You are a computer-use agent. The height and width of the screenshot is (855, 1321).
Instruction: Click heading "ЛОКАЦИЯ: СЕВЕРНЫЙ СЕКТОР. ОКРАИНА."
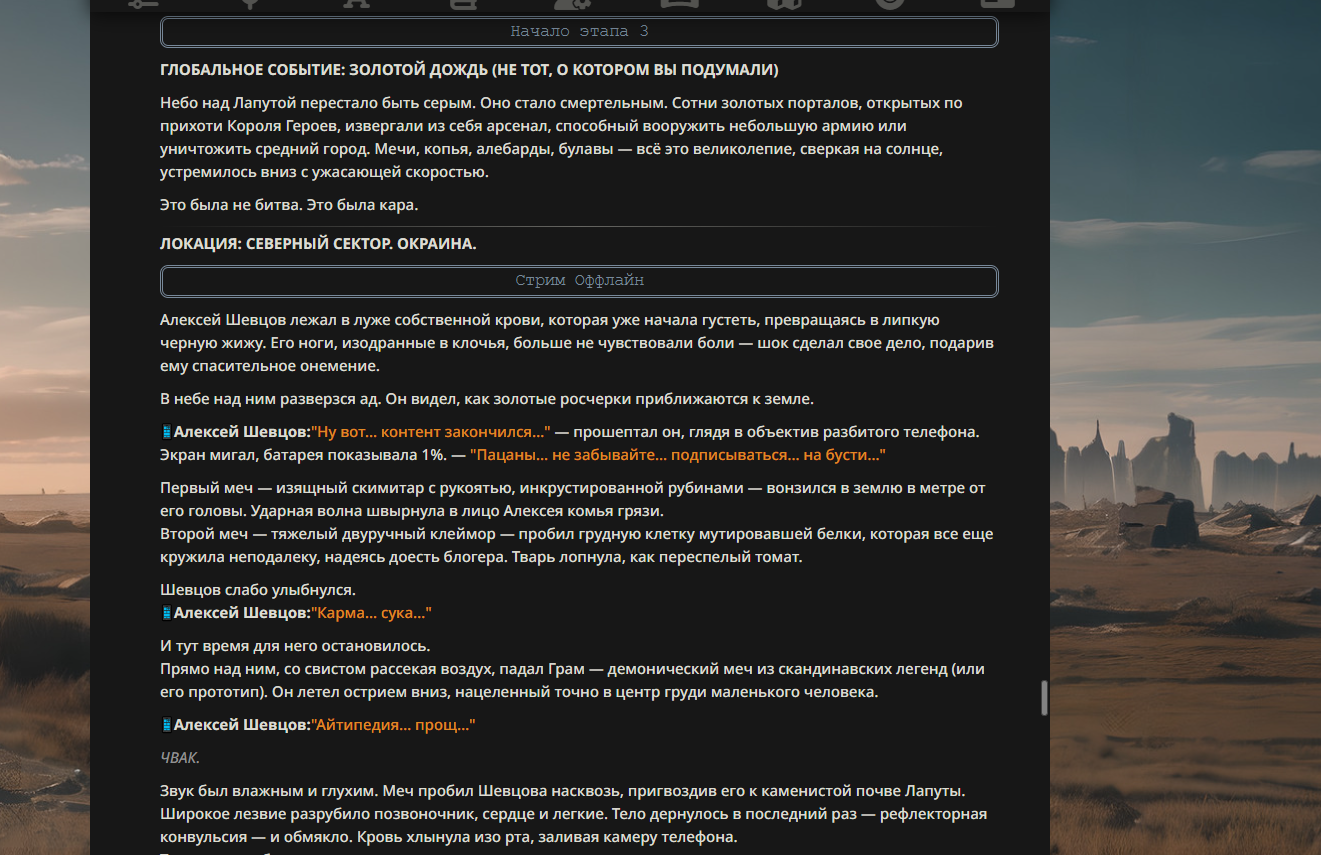pyautogui.click(x=318, y=244)
